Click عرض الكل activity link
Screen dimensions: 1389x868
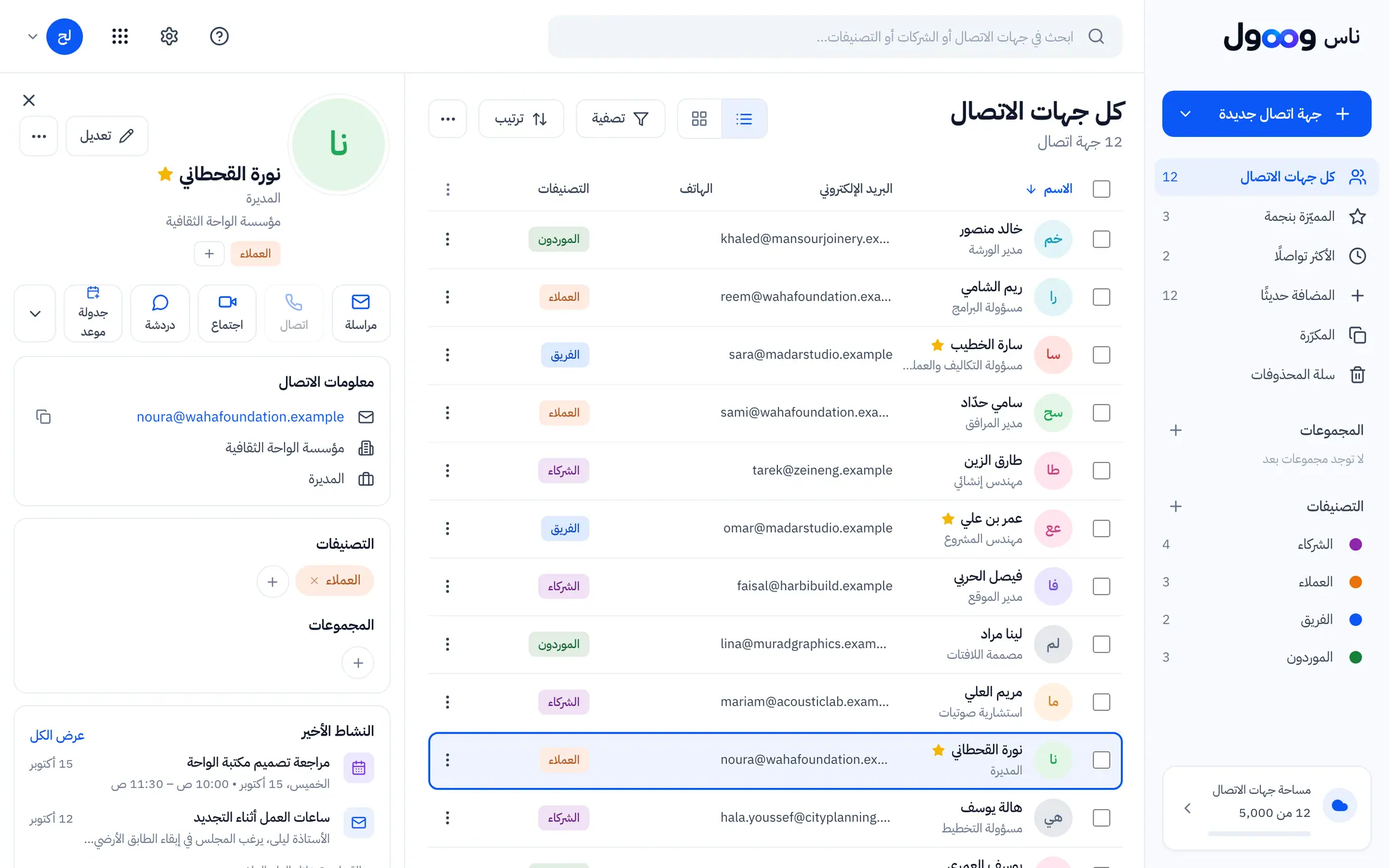point(57,735)
